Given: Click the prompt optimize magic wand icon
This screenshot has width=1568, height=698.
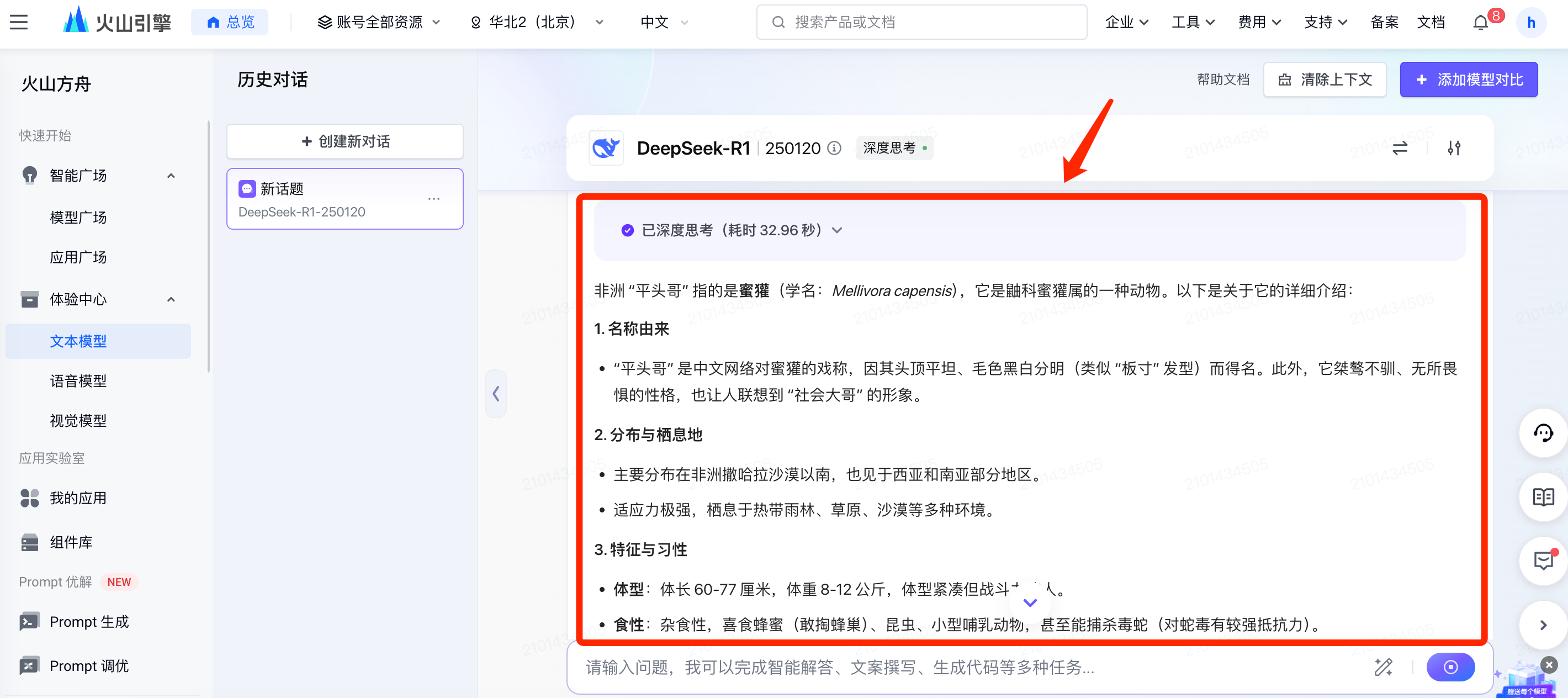Looking at the screenshot, I should click(x=1383, y=667).
